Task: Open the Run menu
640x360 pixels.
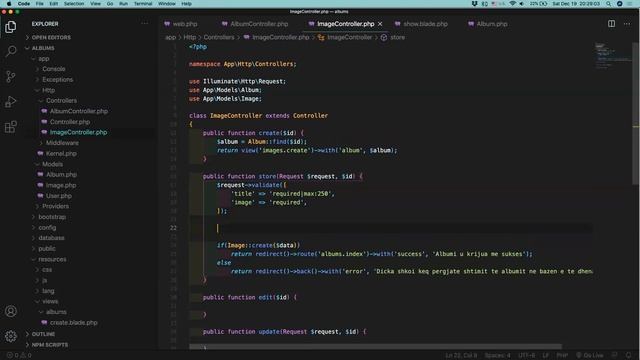Action: [123, 4]
